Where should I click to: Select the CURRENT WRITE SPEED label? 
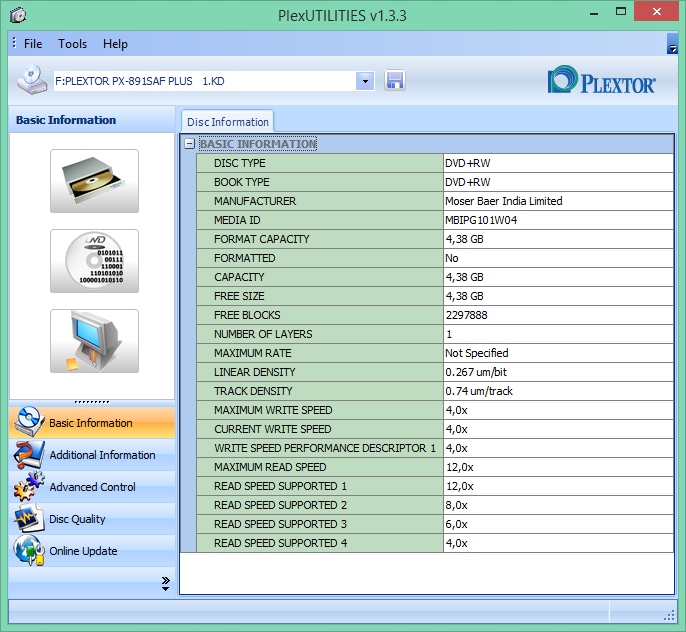pyautogui.click(x=273, y=429)
